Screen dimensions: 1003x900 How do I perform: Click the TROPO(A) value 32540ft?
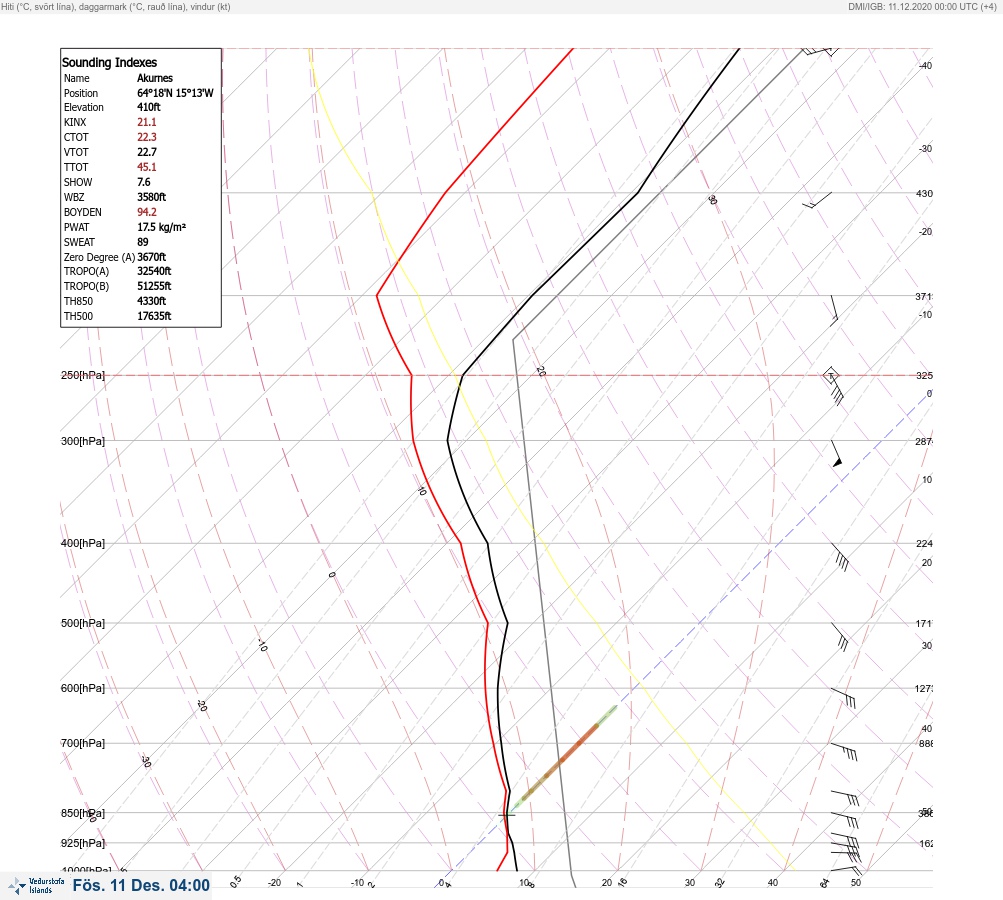pyautogui.click(x=154, y=271)
